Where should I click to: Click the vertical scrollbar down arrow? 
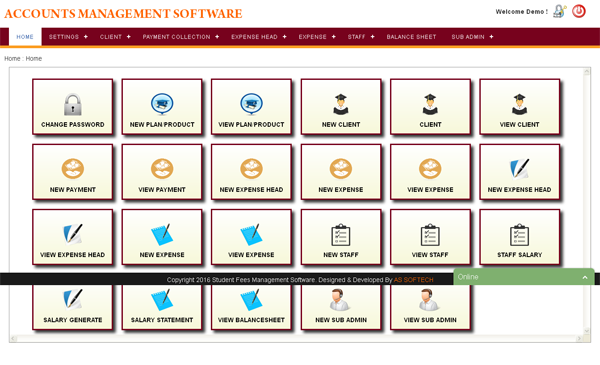587,331
